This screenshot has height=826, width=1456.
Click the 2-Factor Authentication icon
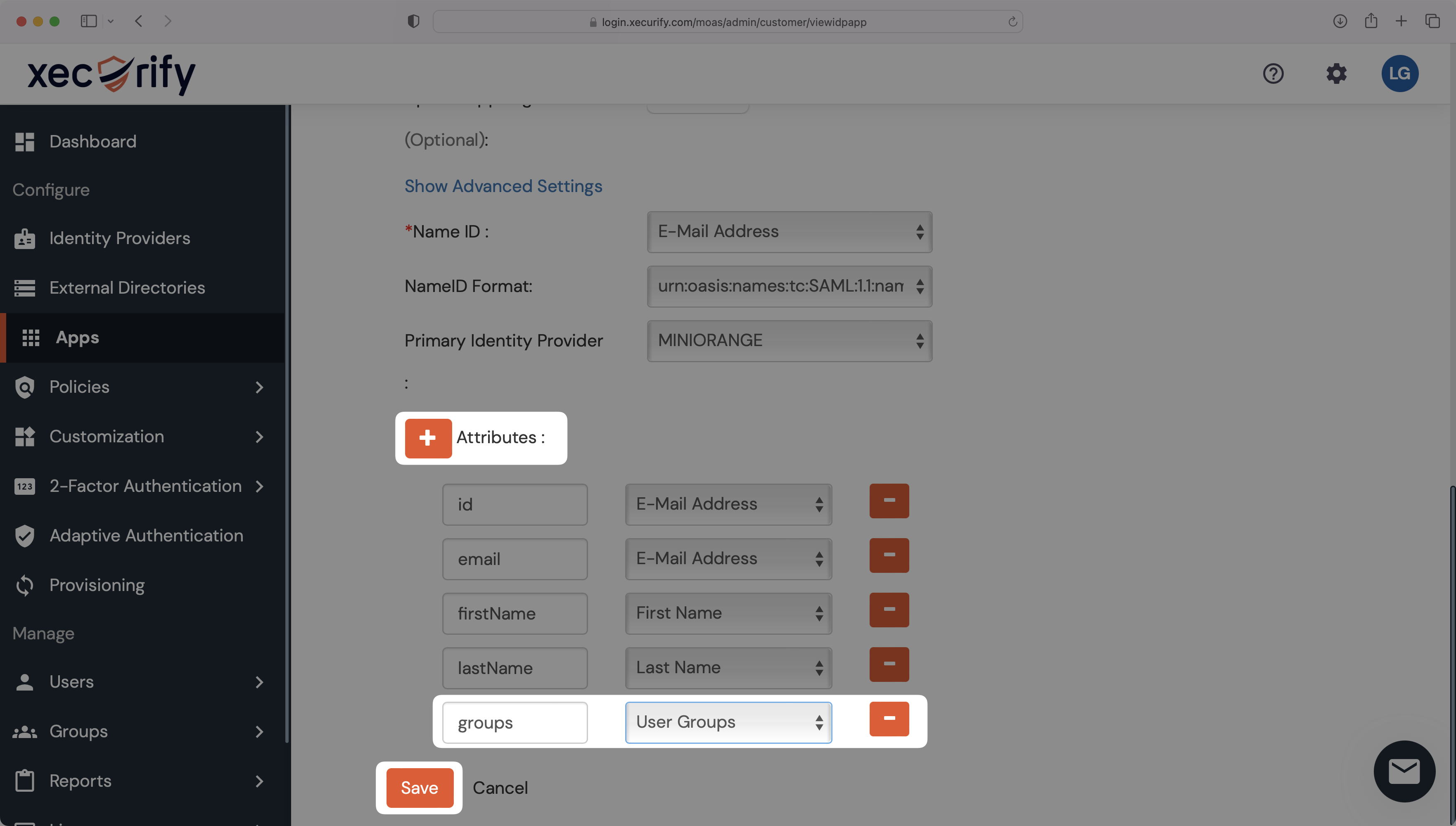(x=24, y=485)
